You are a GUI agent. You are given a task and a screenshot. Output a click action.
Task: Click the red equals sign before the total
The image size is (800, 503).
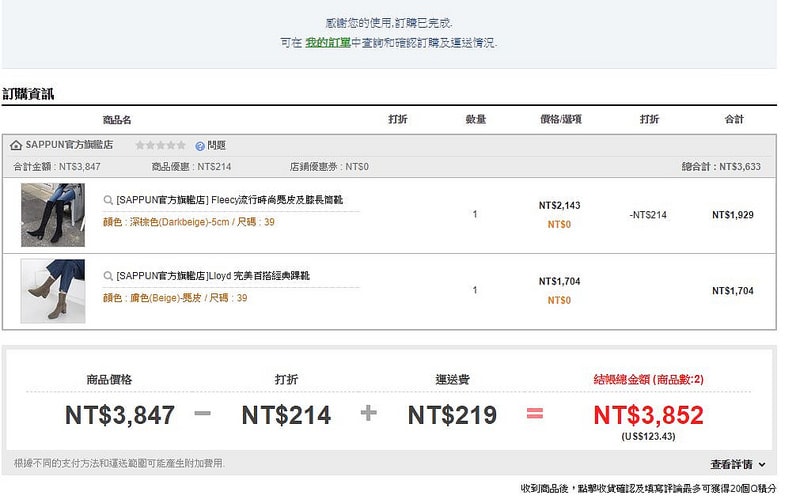[534, 413]
